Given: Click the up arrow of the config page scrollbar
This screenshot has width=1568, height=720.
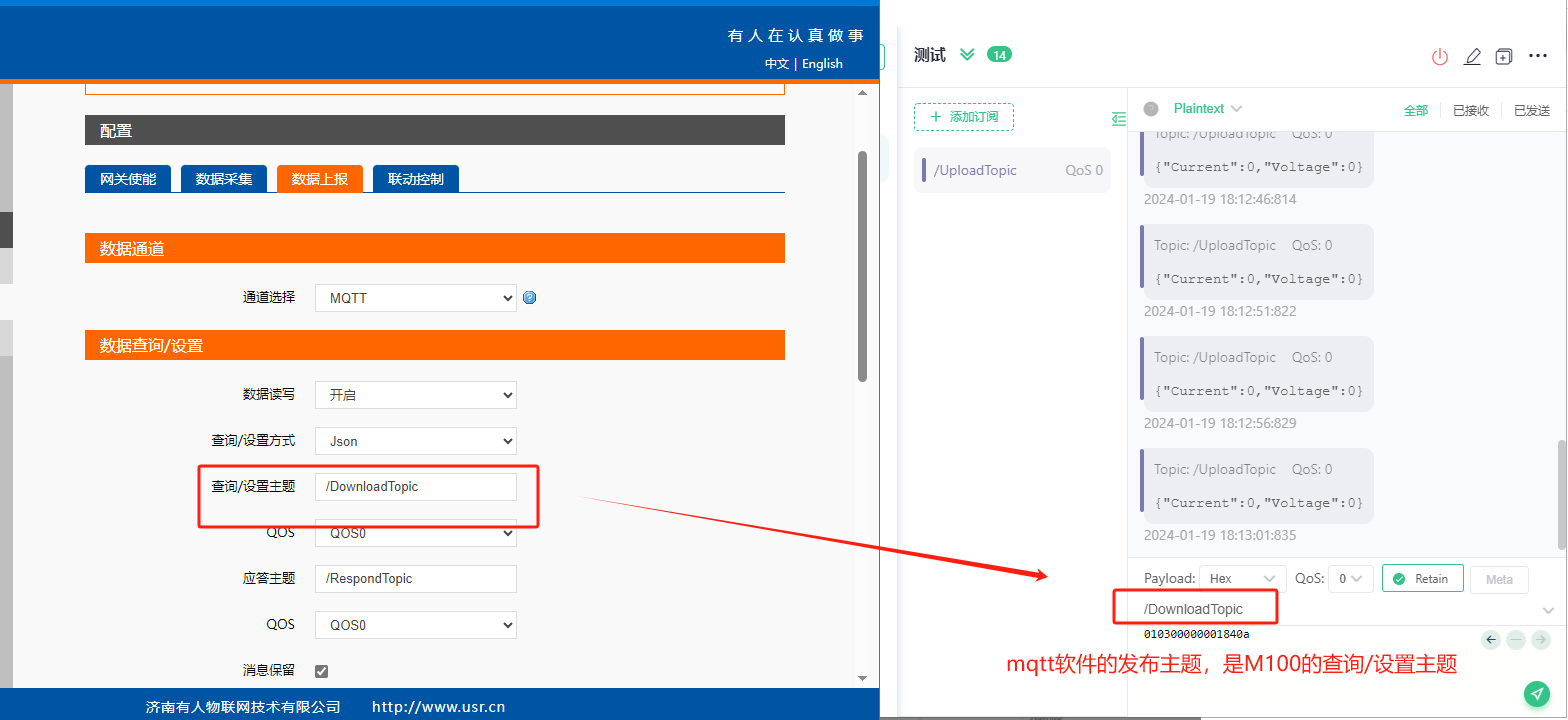Looking at the screenshot, I should [x=862, y=93].
